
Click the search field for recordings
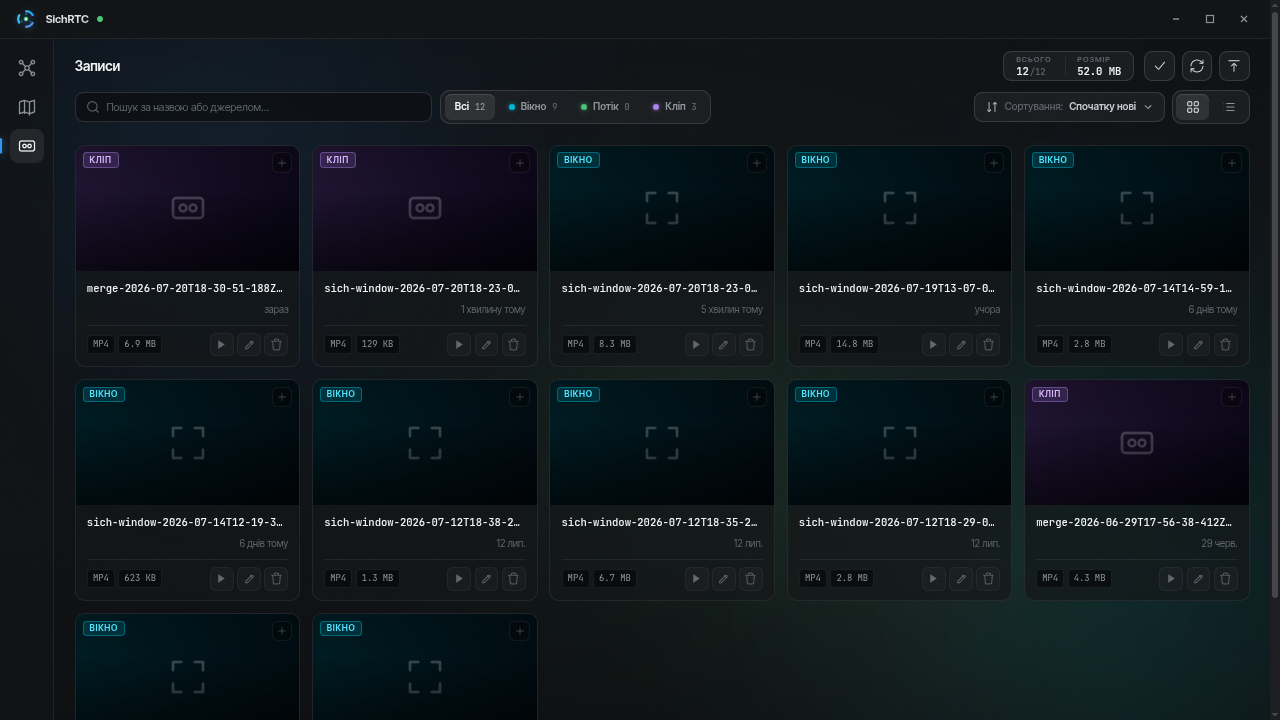(x=253, y=107)
